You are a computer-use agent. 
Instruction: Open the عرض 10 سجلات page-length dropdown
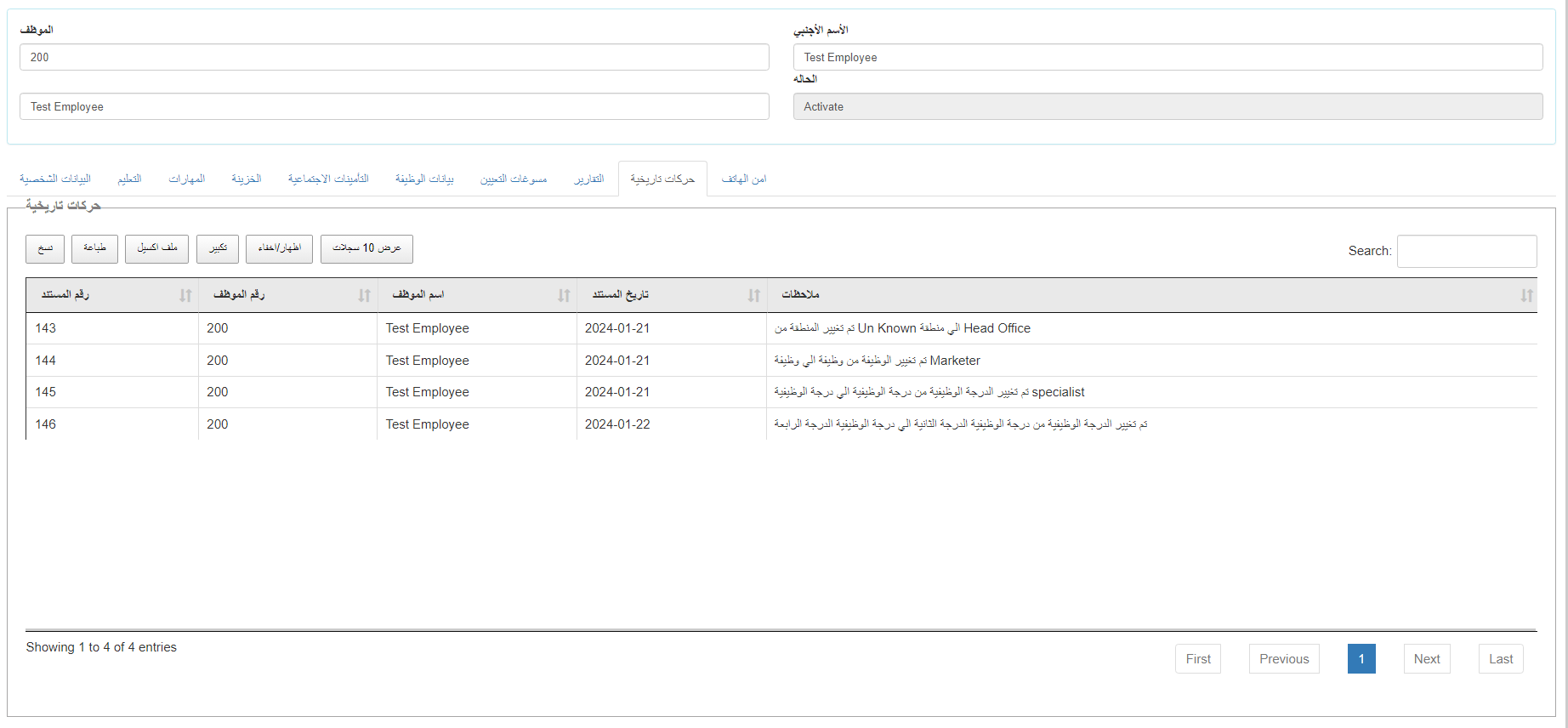tap(366, 248)
